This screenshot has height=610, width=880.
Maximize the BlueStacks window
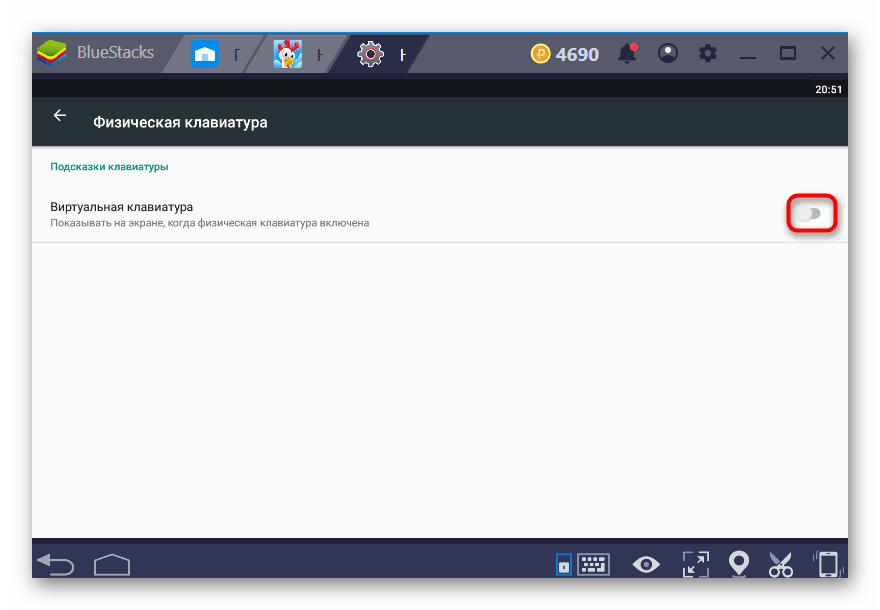(788, 53)
